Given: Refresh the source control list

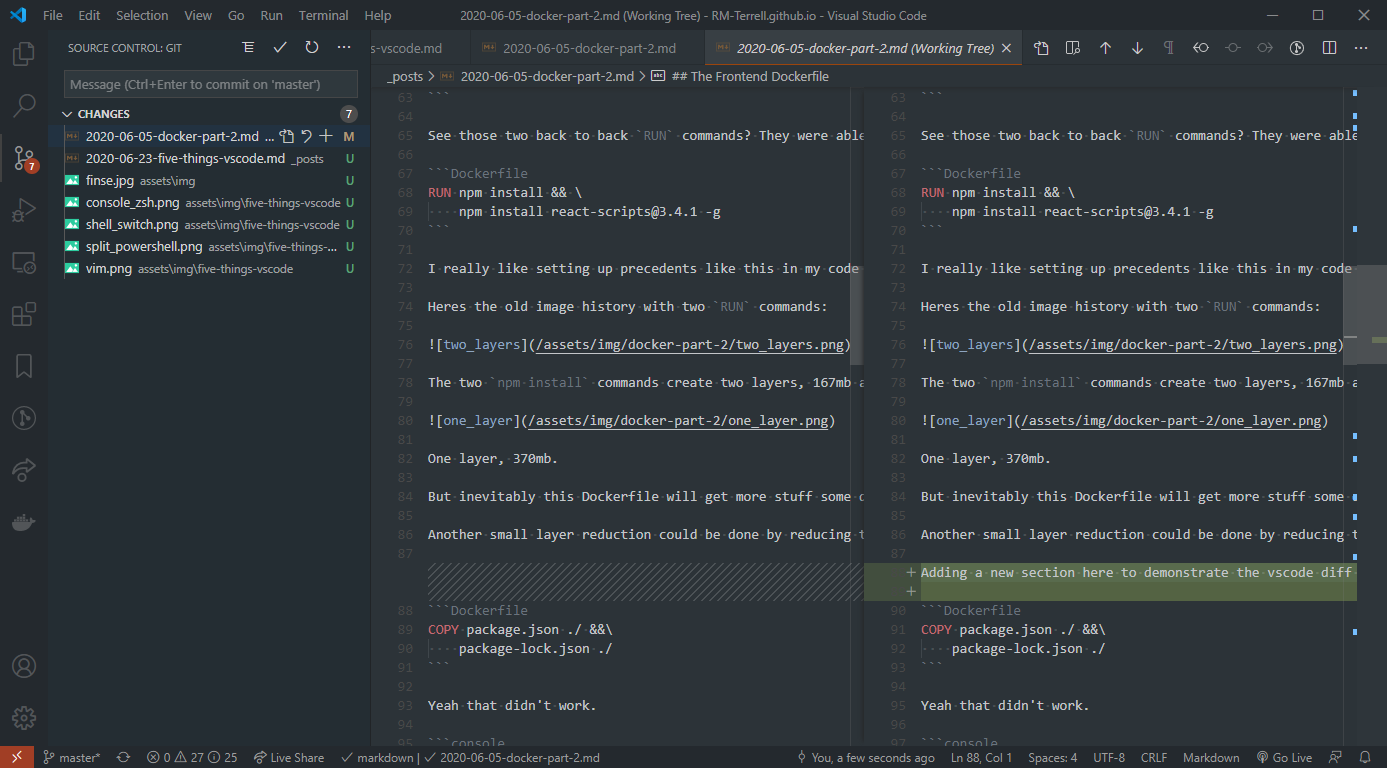Looking at the screenshot, I should [312, 47].
